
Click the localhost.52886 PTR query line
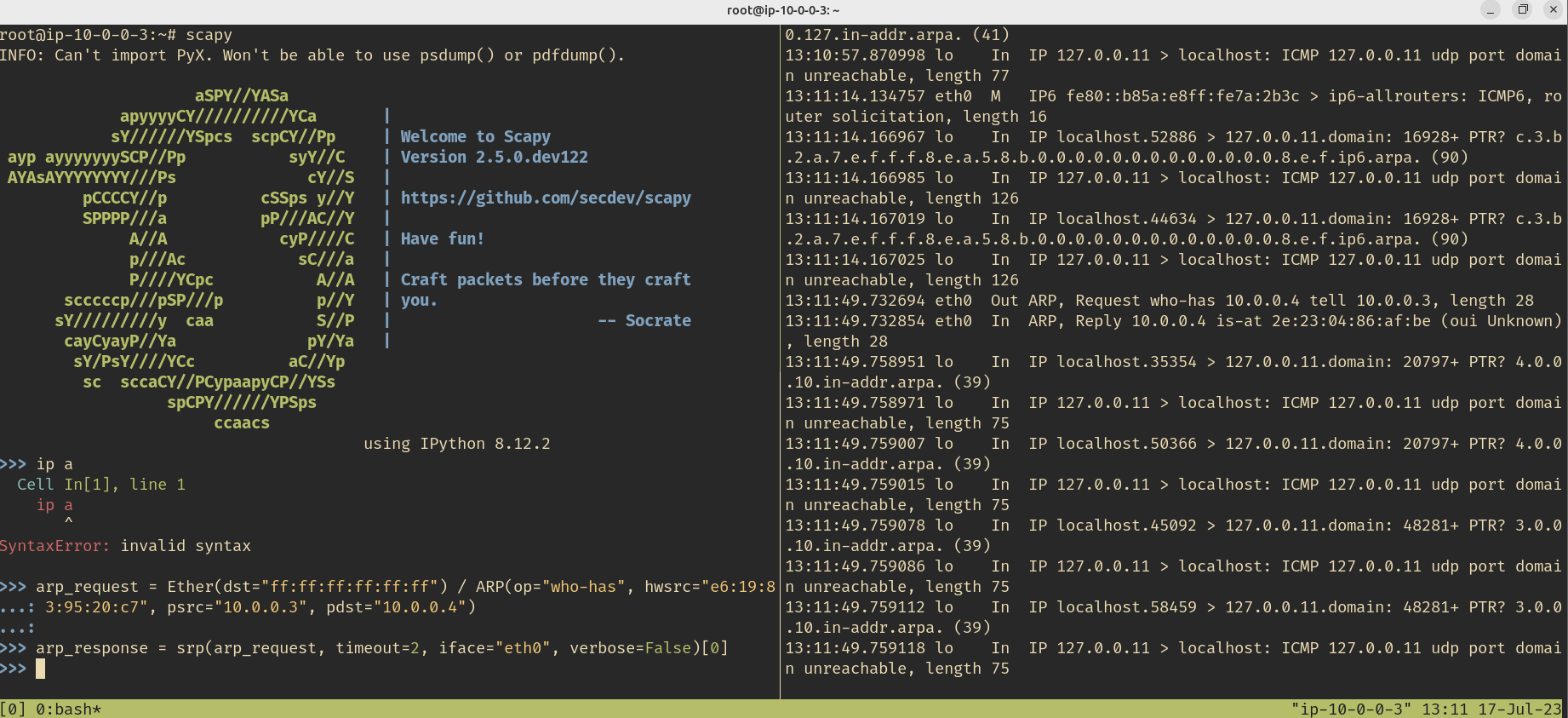coord(1174,146)
